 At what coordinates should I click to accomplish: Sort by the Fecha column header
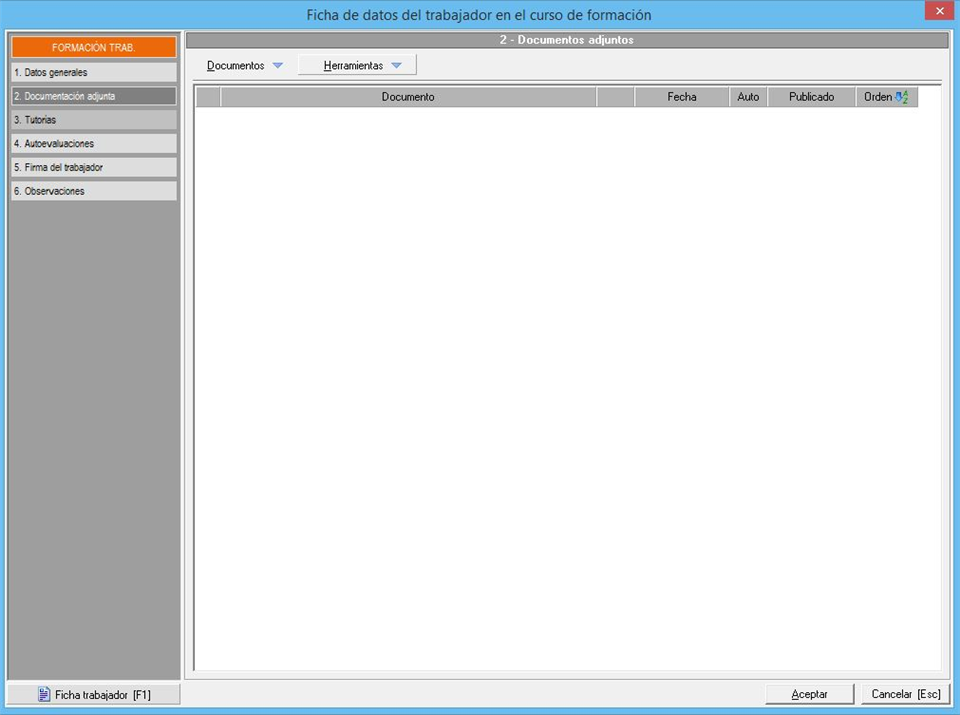(681, 97)
